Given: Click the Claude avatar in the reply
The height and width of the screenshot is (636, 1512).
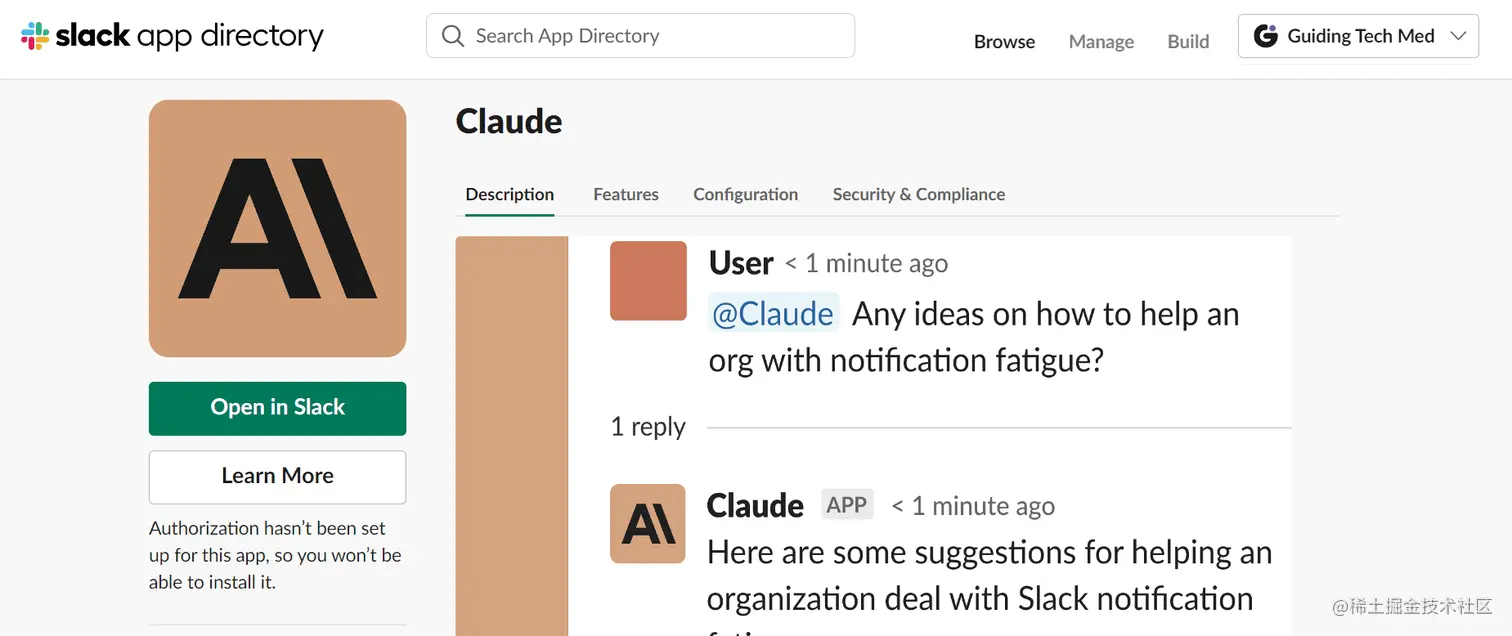Looking at the screenshot, I should (x=648, y=524).
